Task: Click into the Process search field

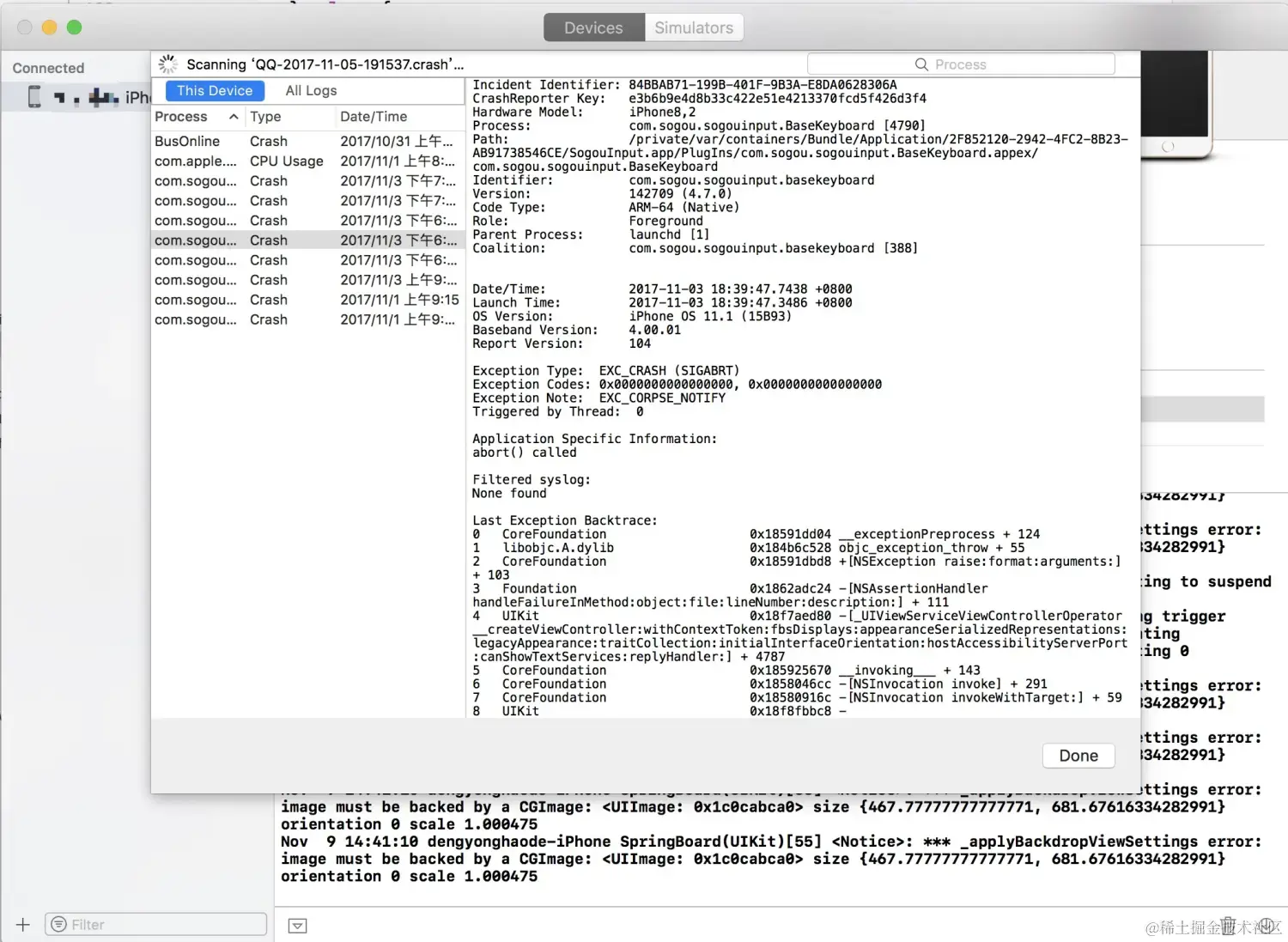Action: [961, 64]
